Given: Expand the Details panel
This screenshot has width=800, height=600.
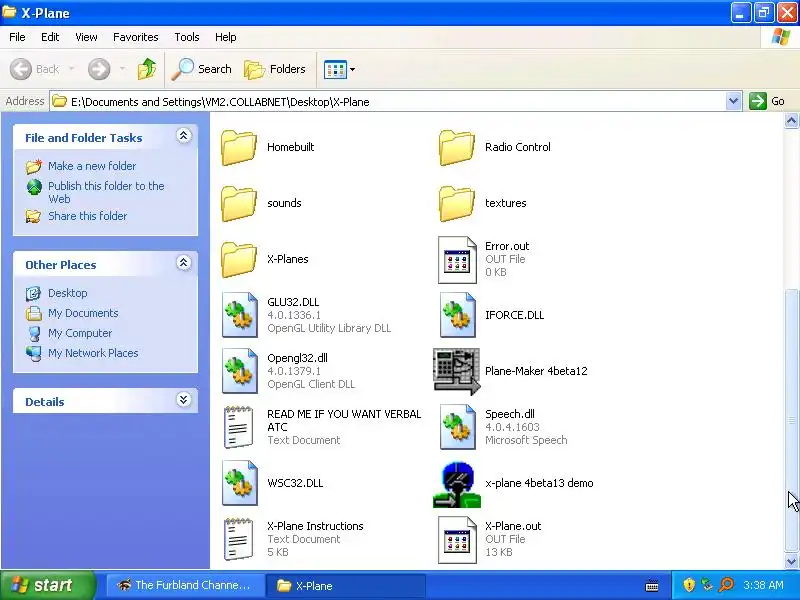Looking at the screenshot, I should click(x=184, y=399).
